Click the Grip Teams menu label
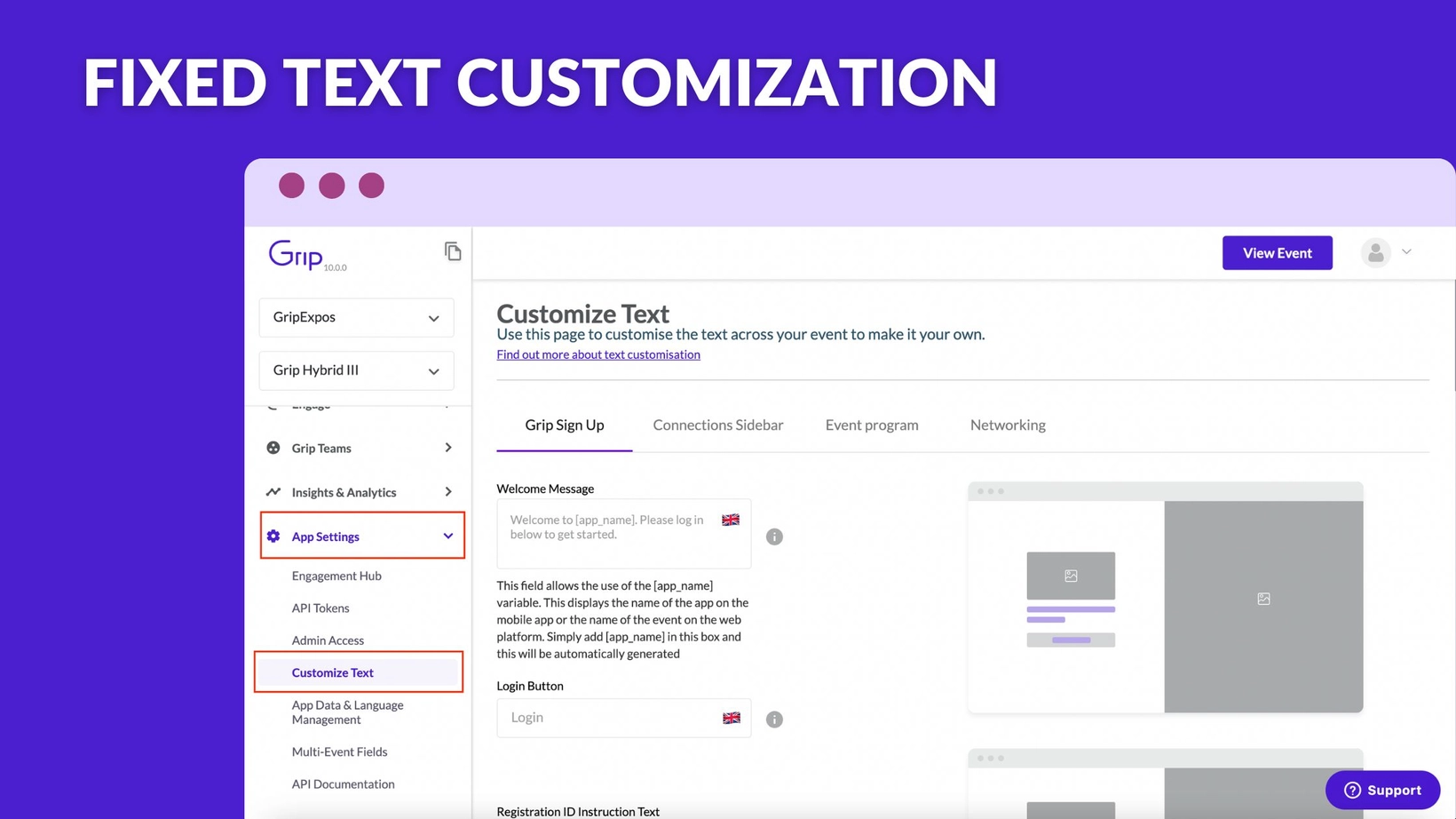 (x=321, y=449)
